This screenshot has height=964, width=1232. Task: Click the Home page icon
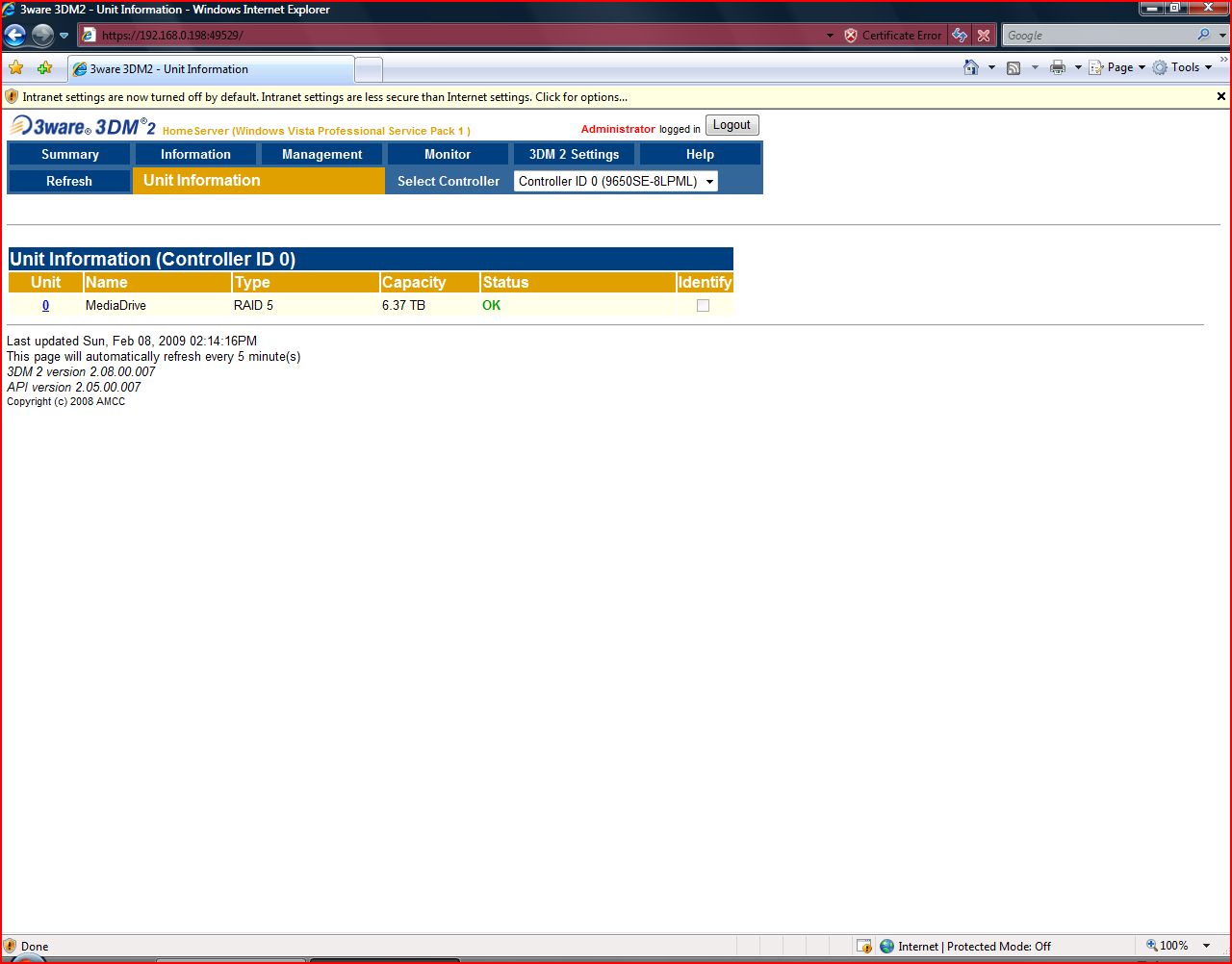pos(971,67)
